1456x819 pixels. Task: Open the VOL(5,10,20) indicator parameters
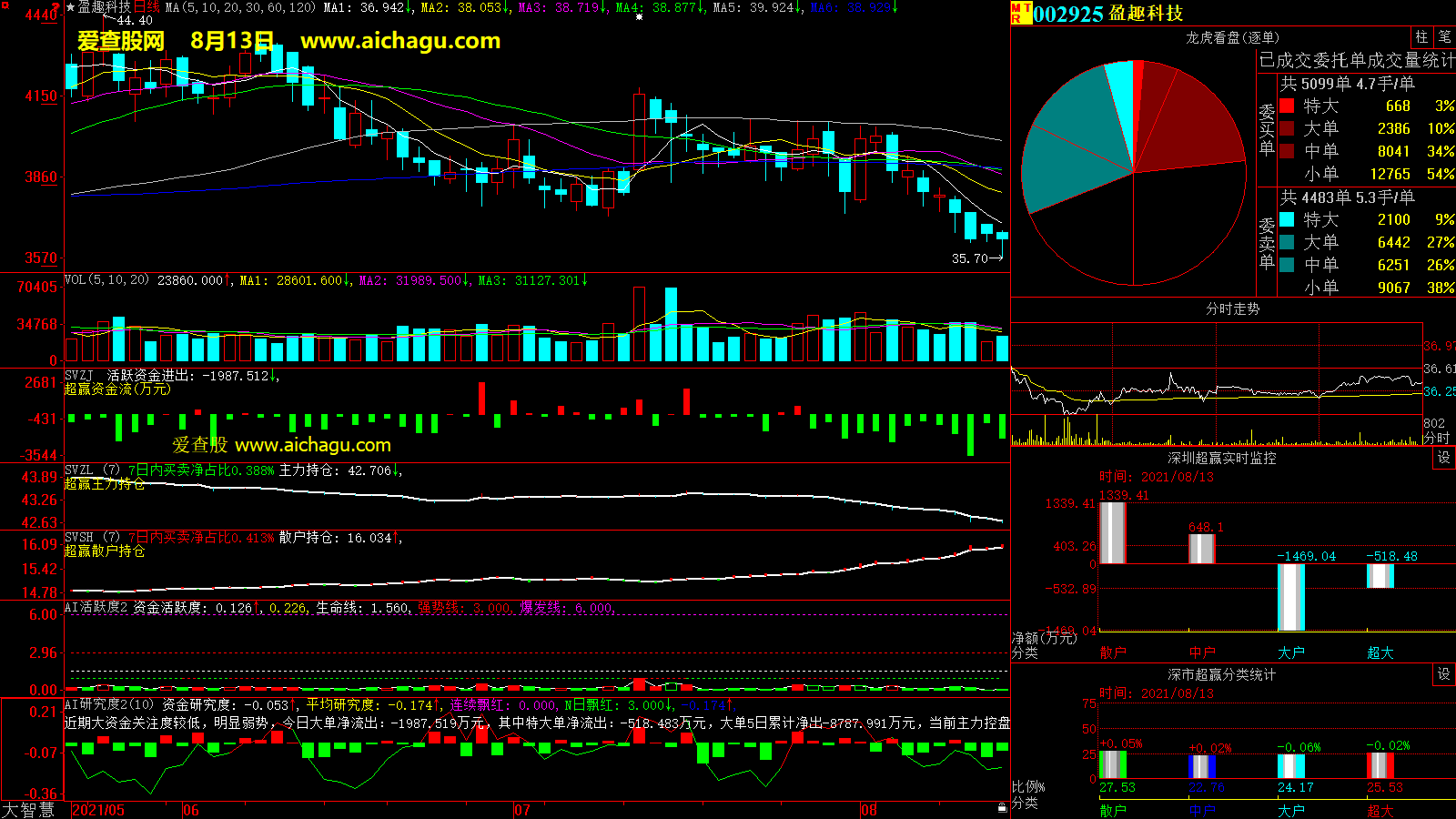point(106,280)
